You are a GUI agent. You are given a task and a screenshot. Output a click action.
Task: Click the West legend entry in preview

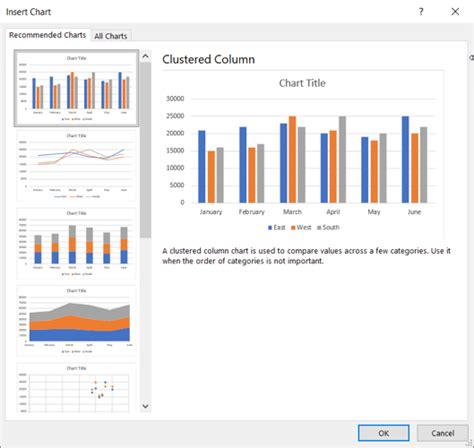(x=301, y=227)
